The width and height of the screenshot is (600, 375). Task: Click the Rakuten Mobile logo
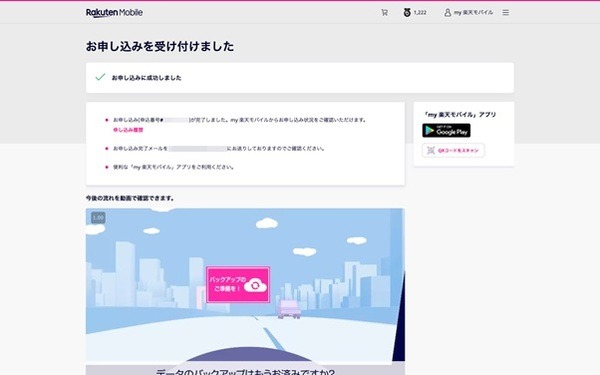114,13
